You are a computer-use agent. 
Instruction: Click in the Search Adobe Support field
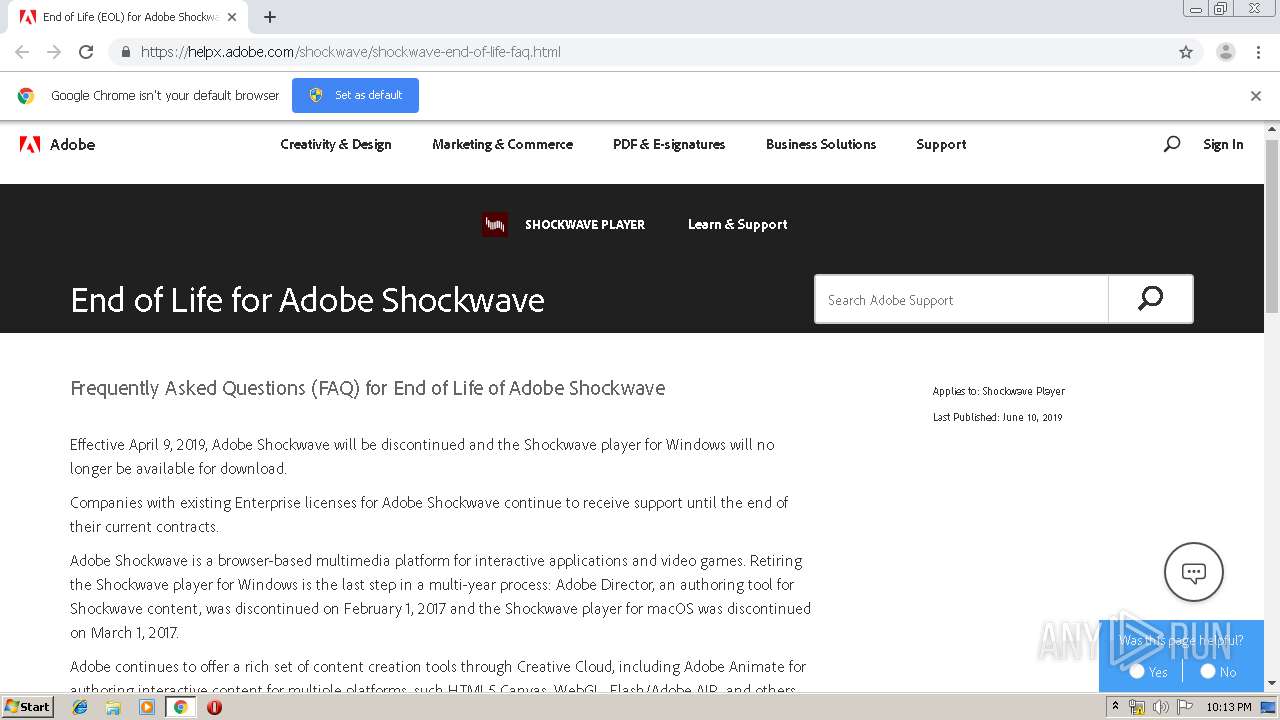(961, 299)
